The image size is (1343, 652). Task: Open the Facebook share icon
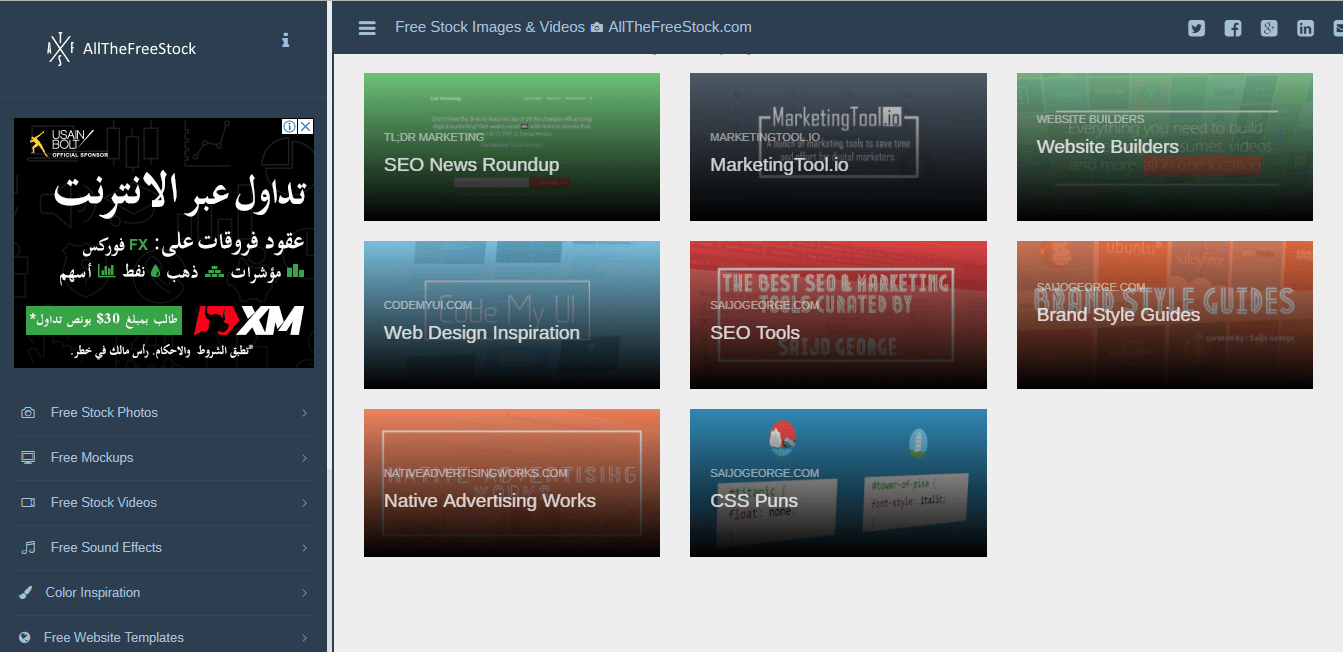[1233, 28]
